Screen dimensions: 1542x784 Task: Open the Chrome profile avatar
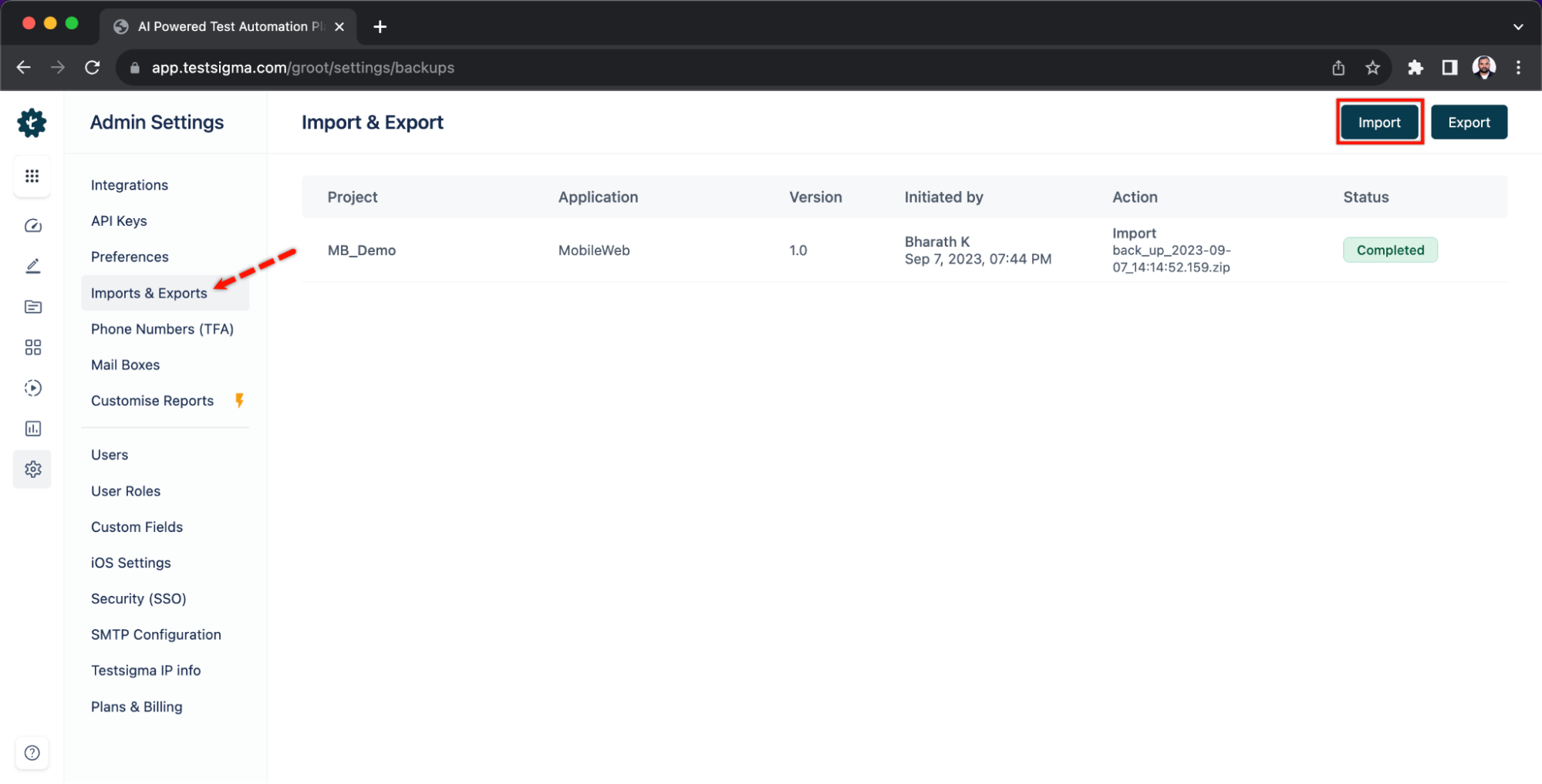click(1484, 68)
